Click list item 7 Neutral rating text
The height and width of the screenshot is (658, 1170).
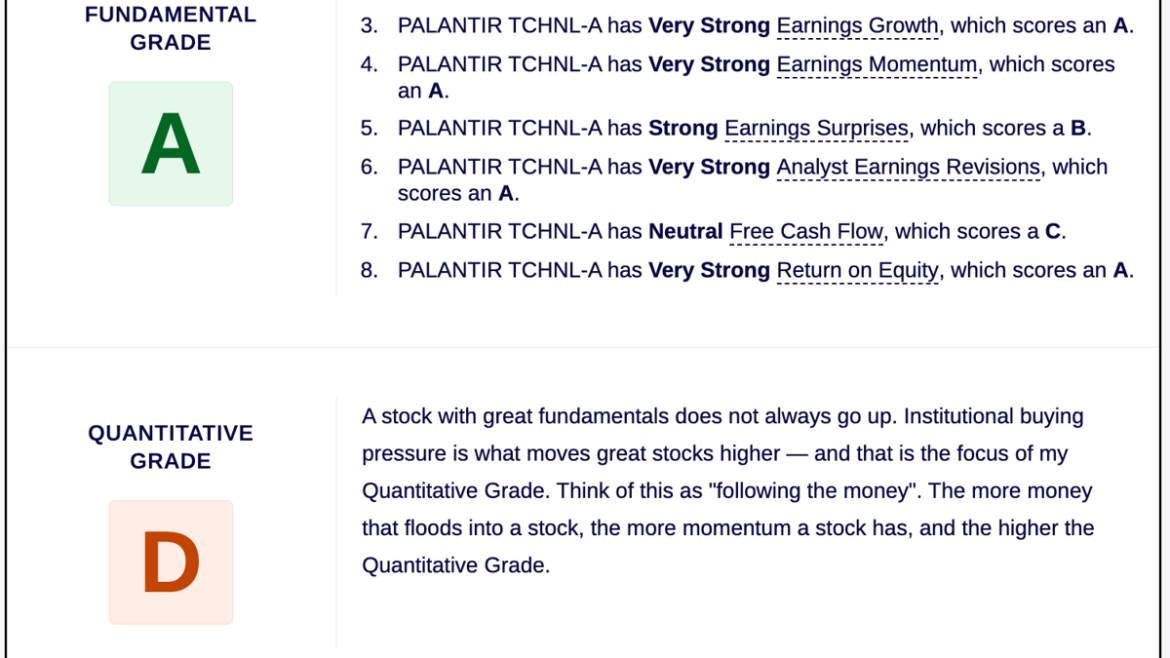[686, 231]
